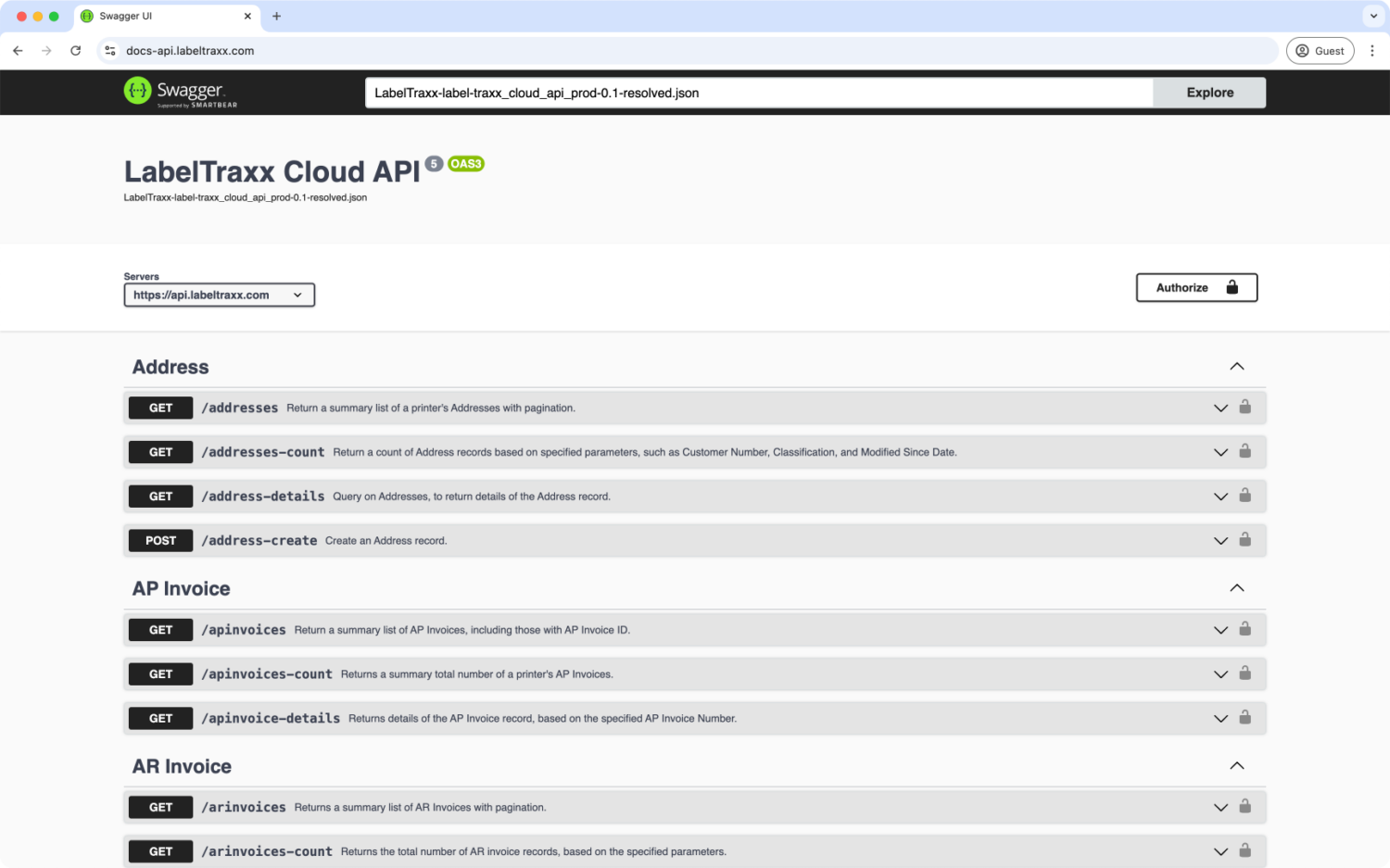Click the Swagger logo in the header
This screenshot has height=868, width=1390.
180,92
